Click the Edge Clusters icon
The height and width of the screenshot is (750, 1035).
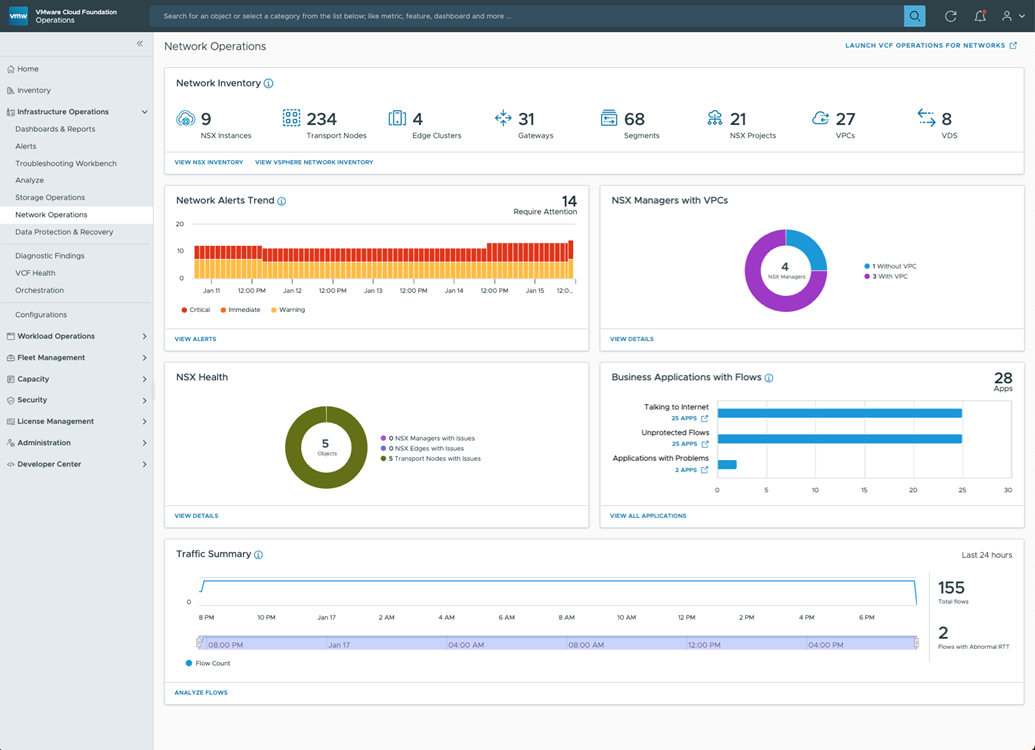[x=397, y=118]
